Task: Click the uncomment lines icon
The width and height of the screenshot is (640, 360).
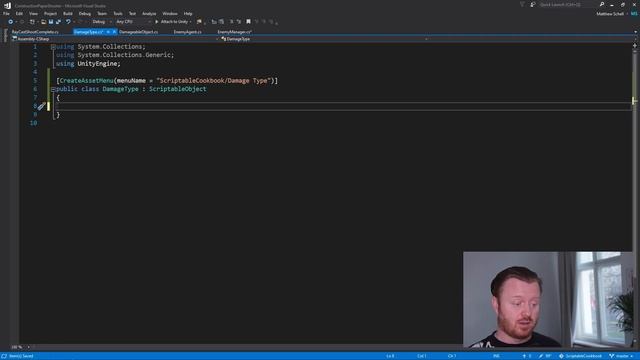Action: pyautogui.click(x=239, y=22)
